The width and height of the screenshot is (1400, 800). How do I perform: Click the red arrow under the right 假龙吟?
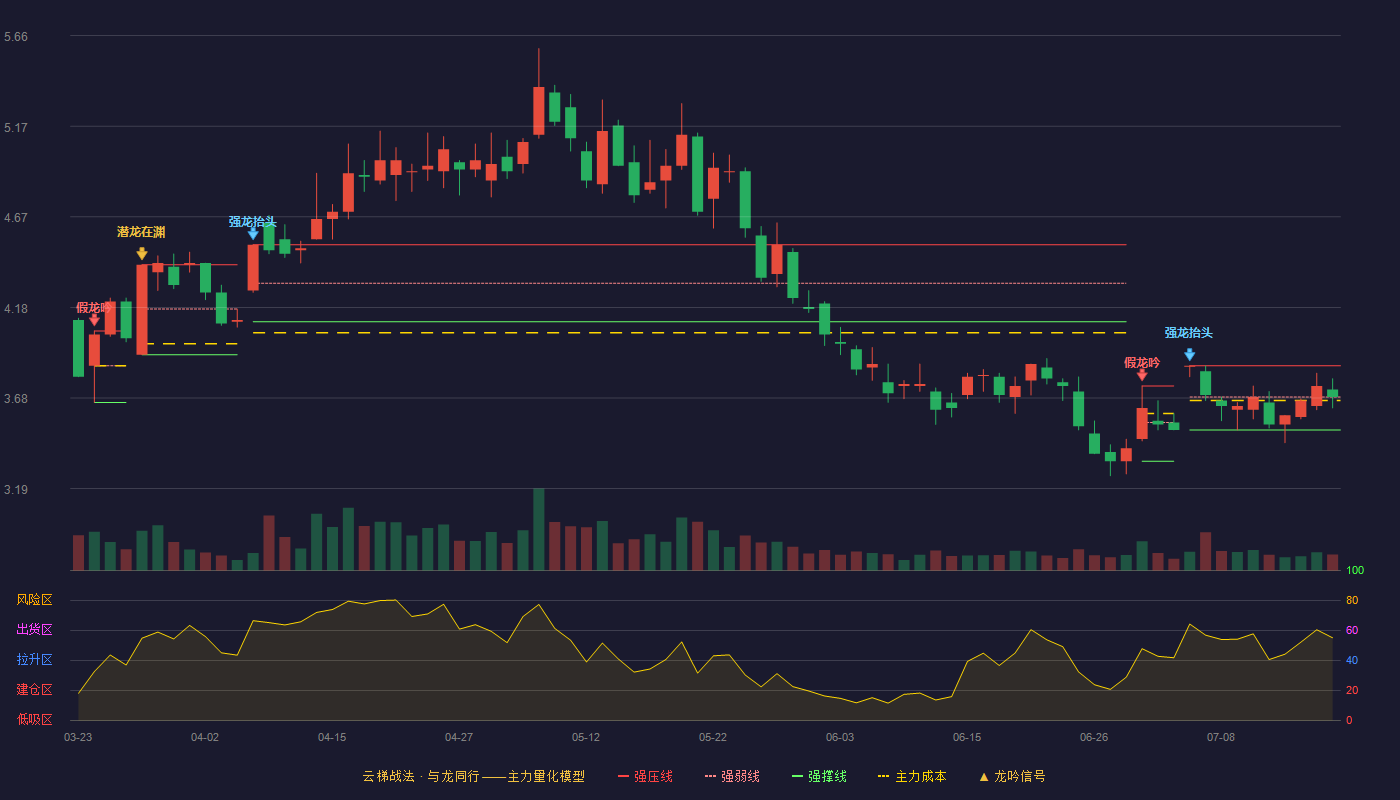tap(1142, 374)
